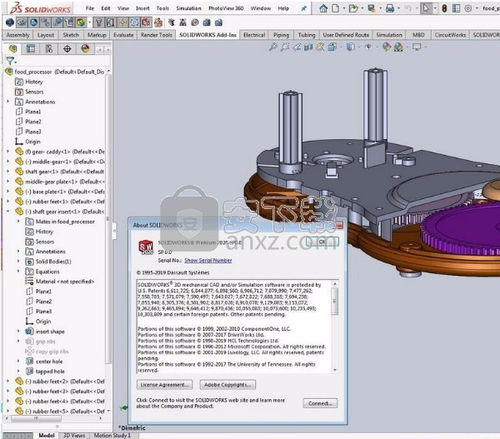Switch to the Assembly ribbon tab
Screen dimensions: 500x439
click(18, 35)
